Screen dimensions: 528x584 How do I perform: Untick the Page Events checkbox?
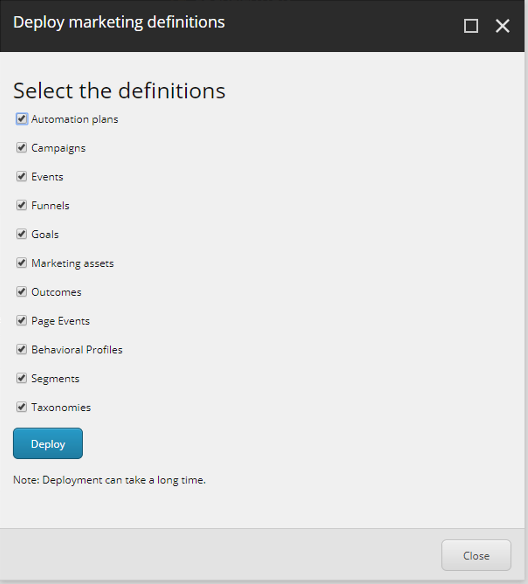[22, 321]
